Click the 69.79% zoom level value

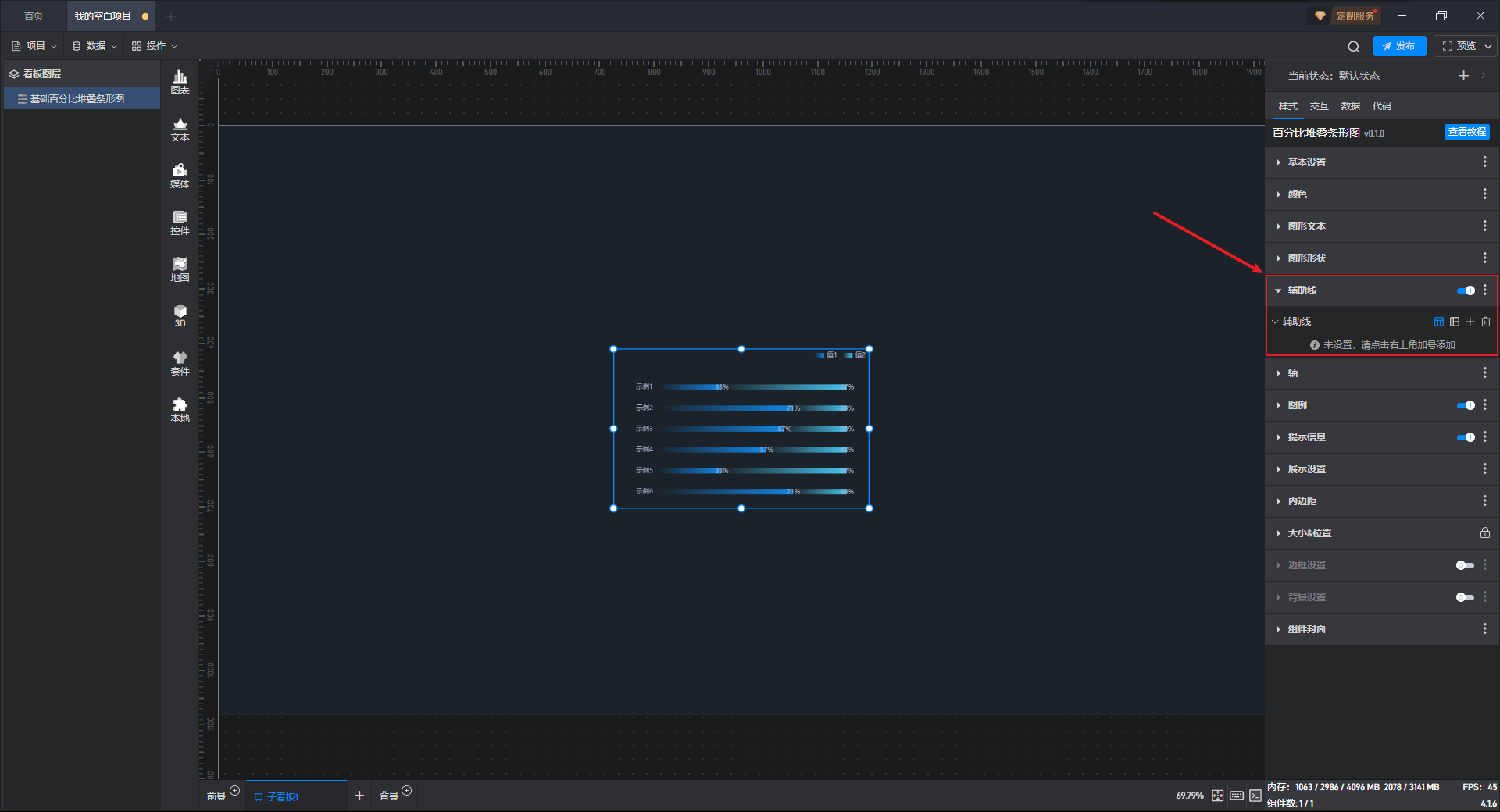pyautogui.click(x=1190, y=796)
